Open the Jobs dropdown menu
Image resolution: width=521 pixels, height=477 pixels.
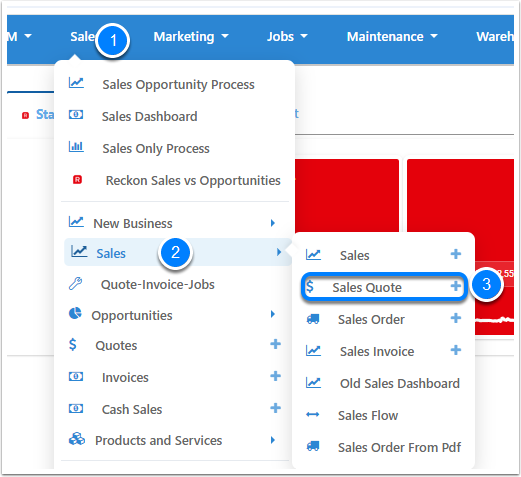pos(287,37)
